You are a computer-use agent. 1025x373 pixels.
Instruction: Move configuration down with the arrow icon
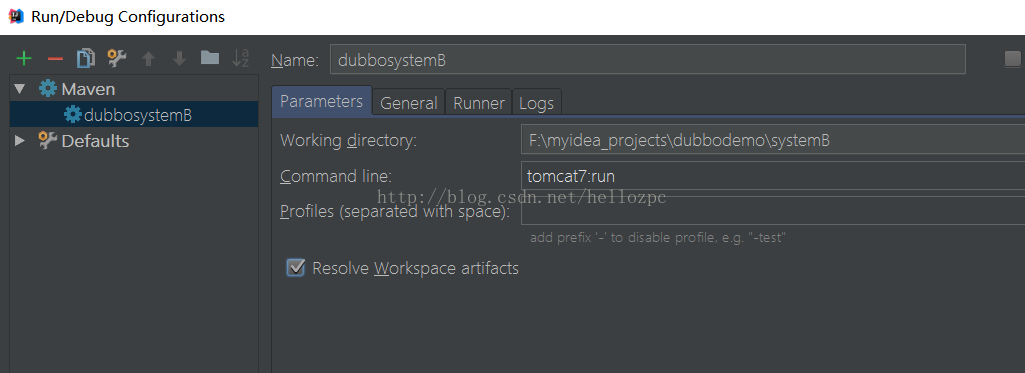coord(179,59)
